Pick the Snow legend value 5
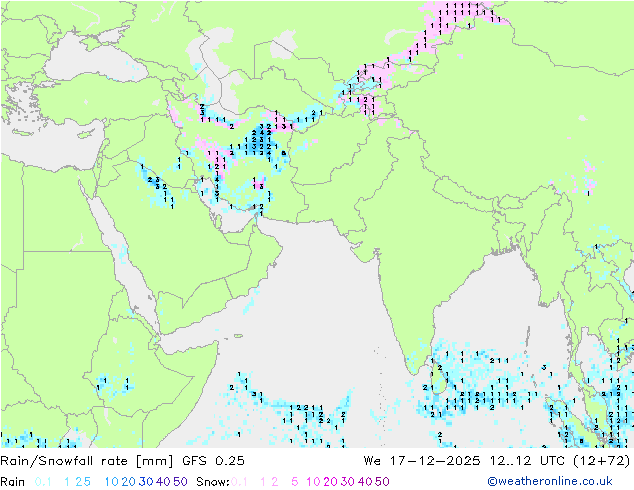 point(294,482)
